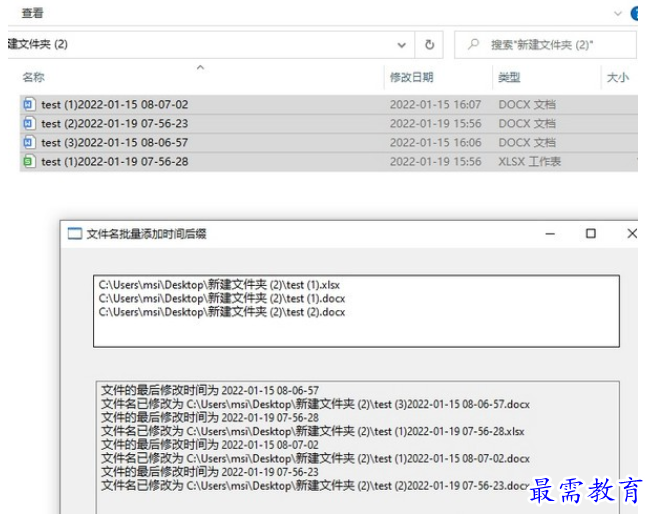Screen dimensions: 651x522
Task: Click the search box for 新建文件夹 (2)
Action: click(x=545, y=45)
